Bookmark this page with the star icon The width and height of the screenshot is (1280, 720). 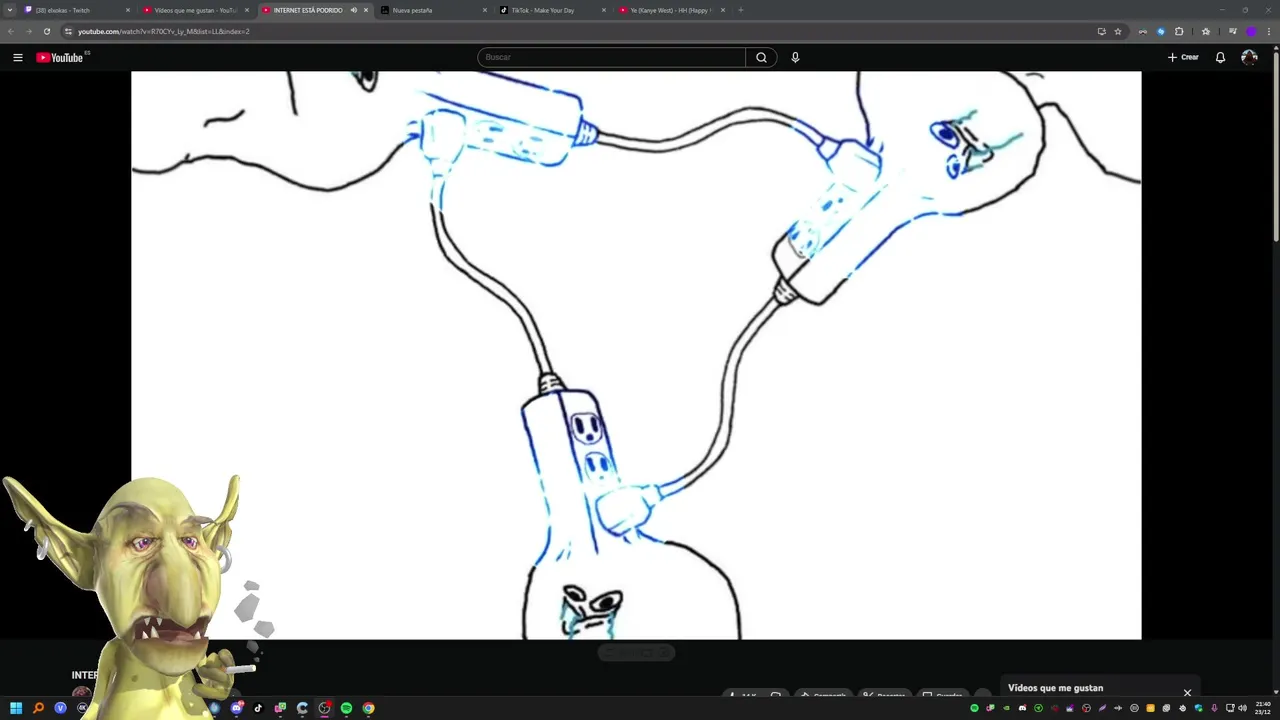click(1118, 31)
